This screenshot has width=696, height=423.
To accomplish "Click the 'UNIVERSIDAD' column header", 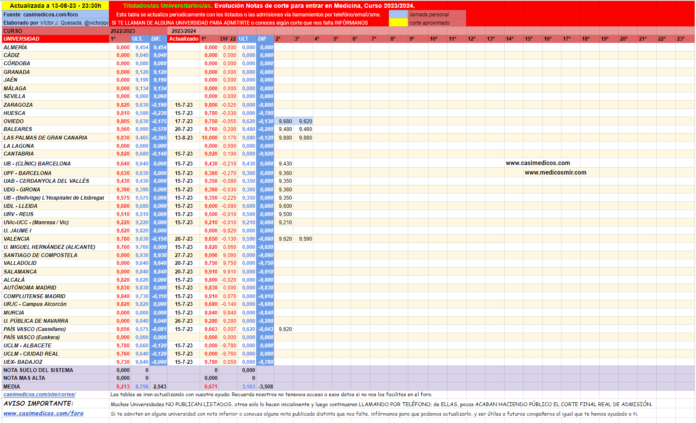I will tap(55, 39).
